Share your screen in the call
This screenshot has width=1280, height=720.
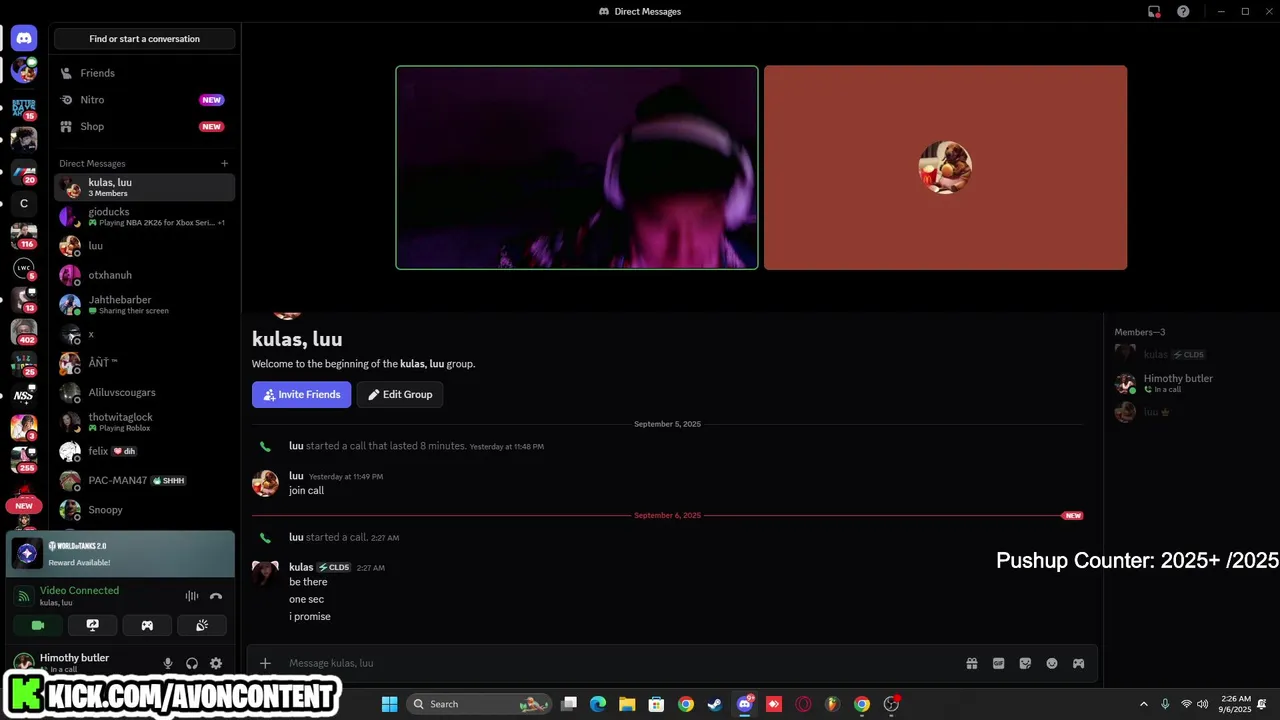point(93,625)
